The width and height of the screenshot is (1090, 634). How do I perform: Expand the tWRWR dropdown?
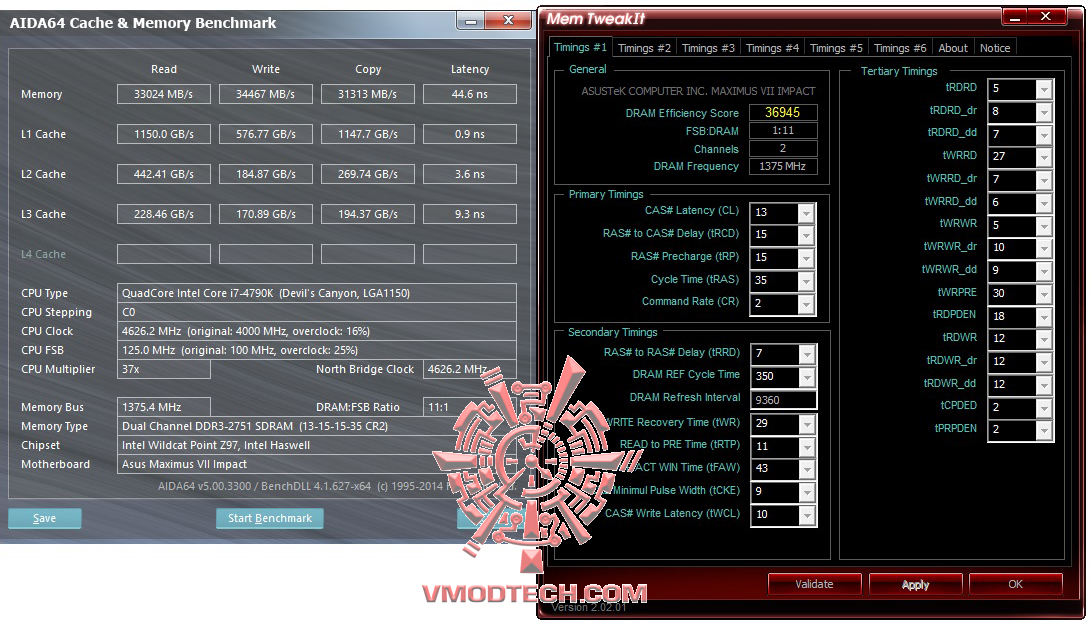[x=1043, y=226]
